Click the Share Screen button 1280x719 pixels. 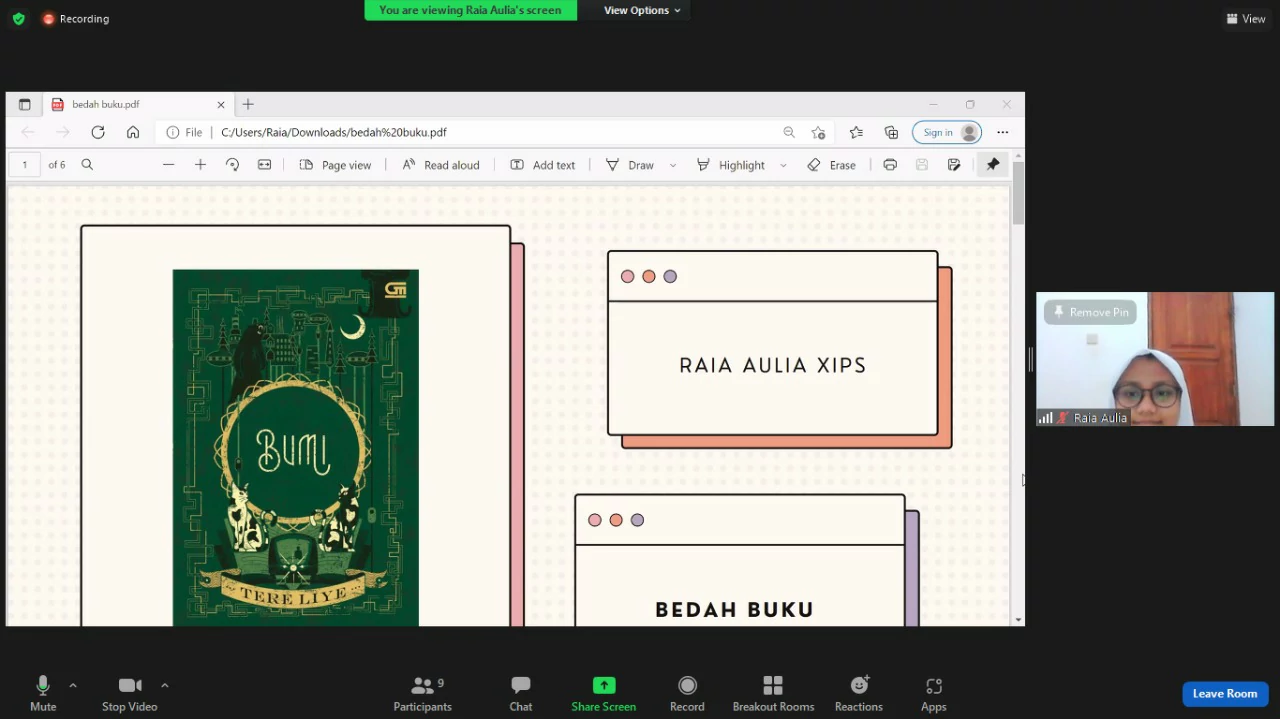[604, 693]
